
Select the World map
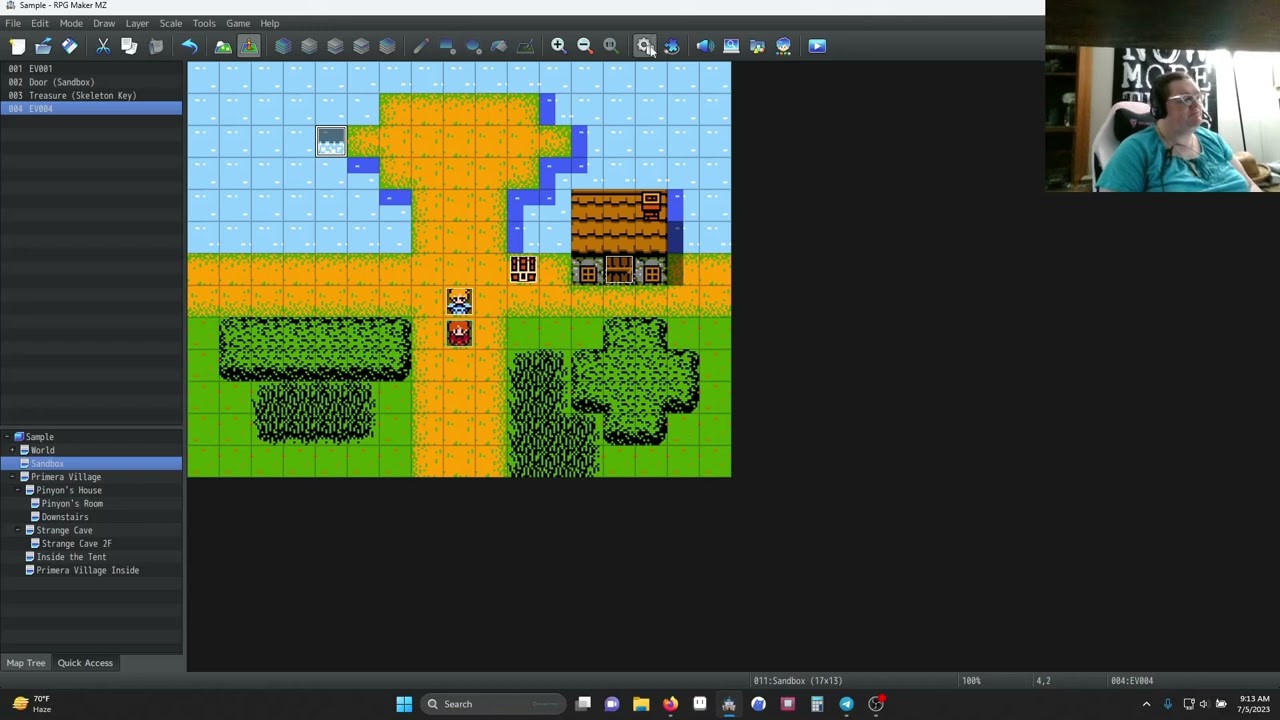[42, 450]
